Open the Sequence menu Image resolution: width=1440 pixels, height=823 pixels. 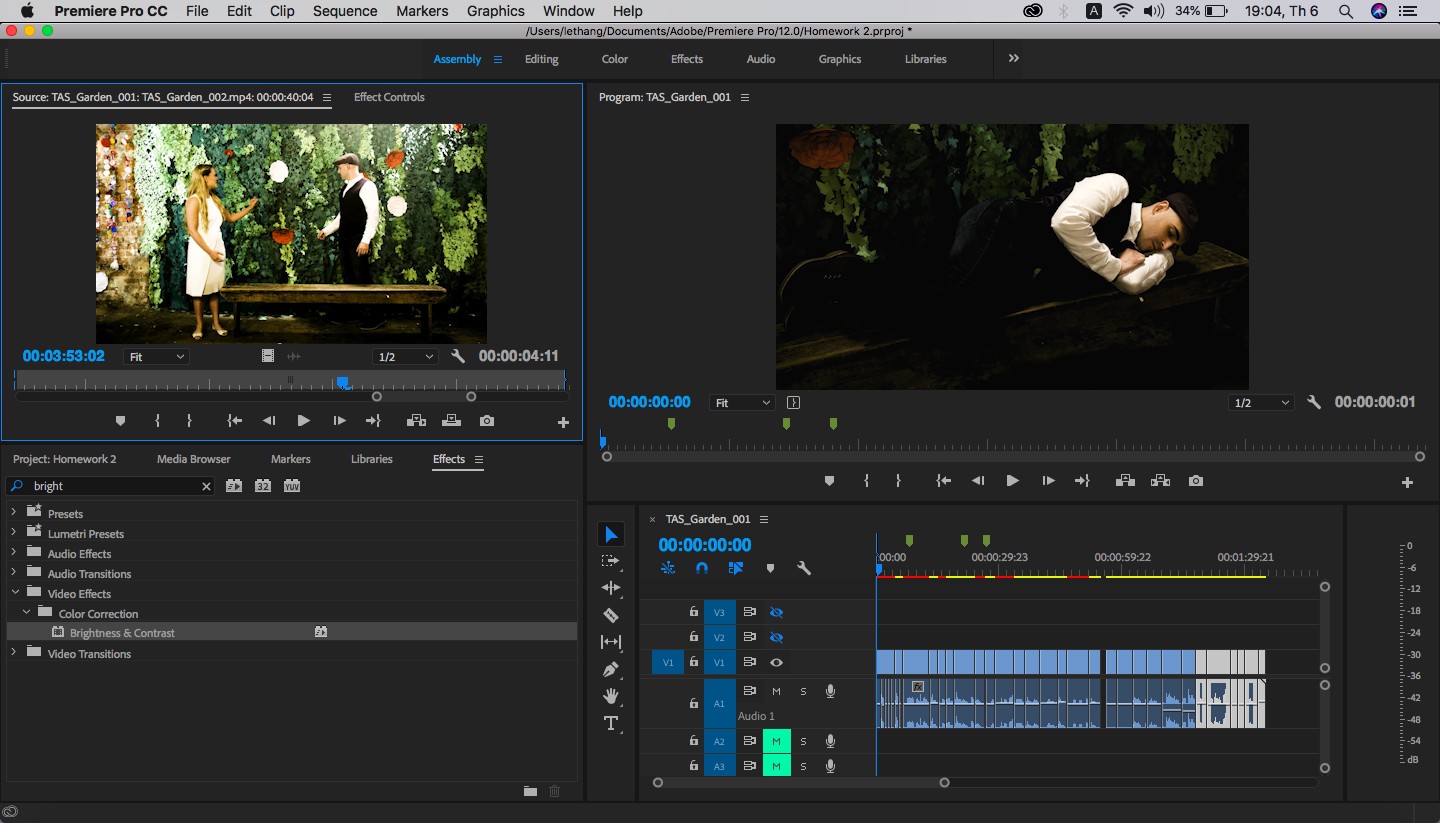(x=345, y=11)
